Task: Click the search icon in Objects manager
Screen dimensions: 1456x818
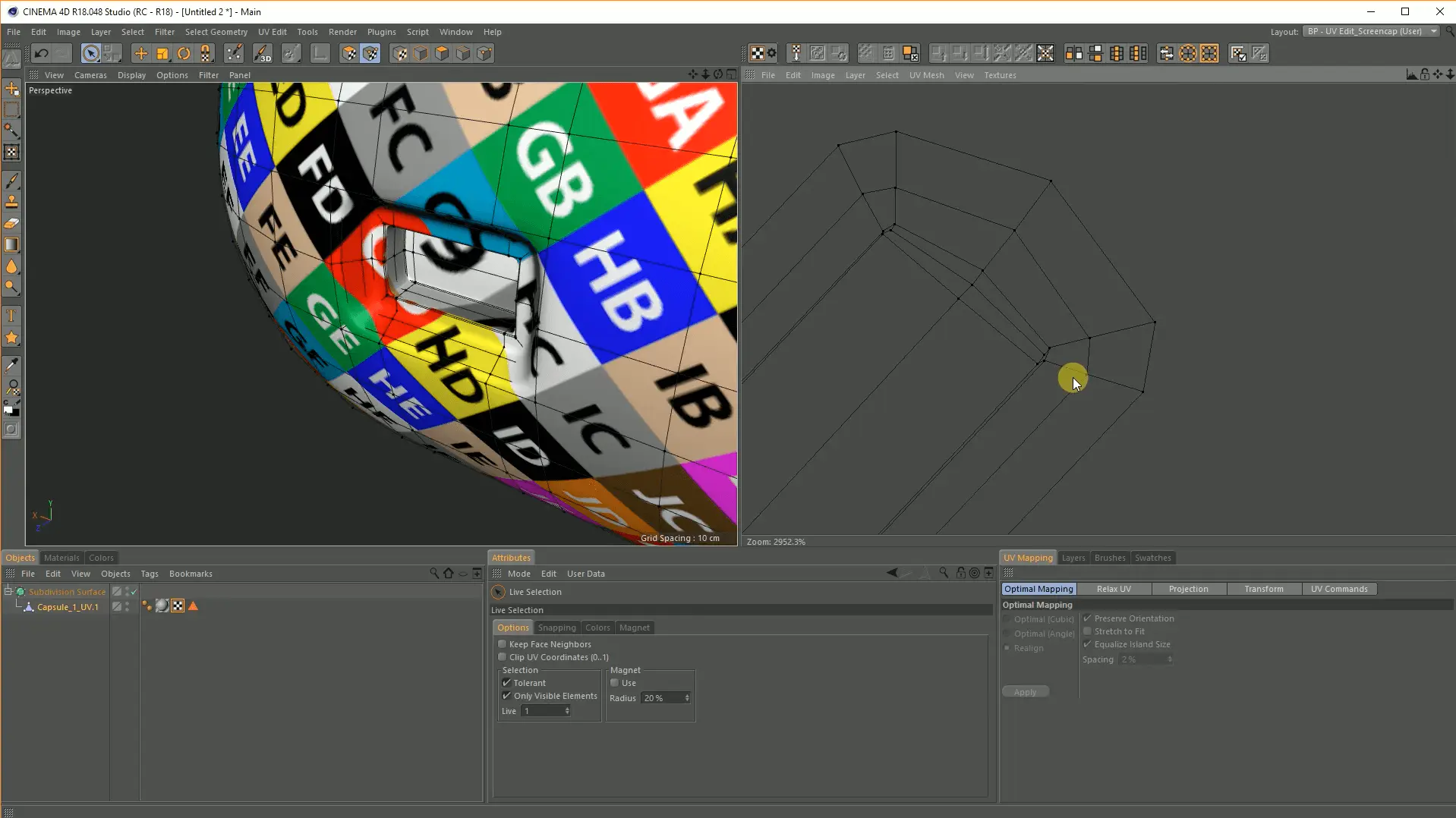Action: (433, 574)
